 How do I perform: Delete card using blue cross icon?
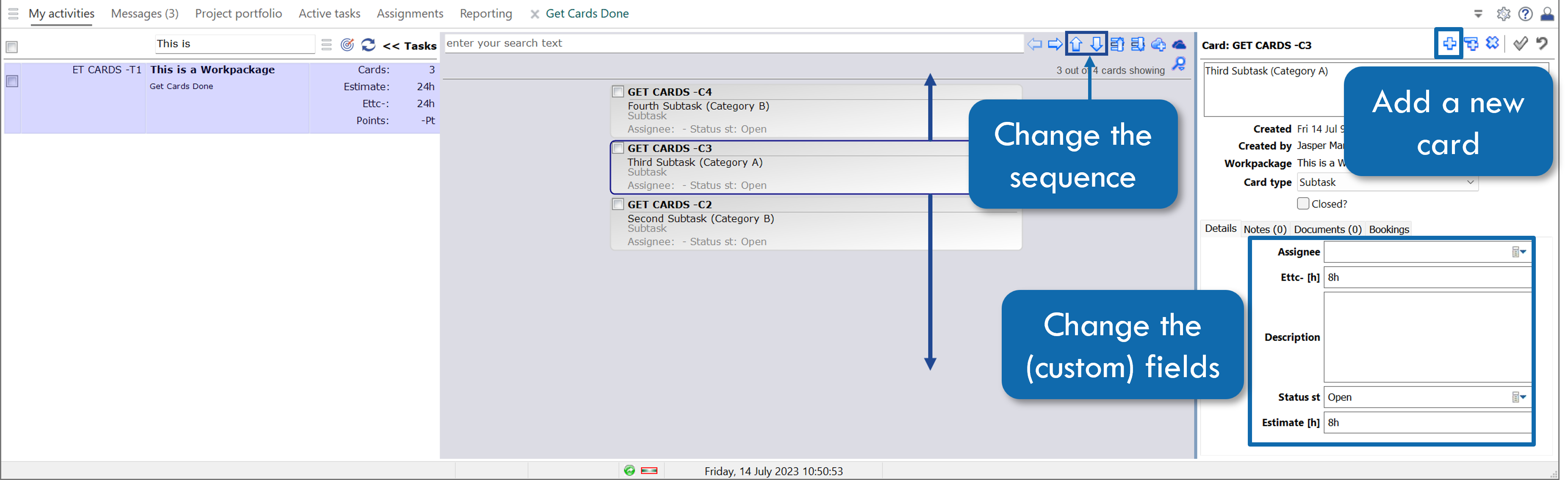pyautogui.click(x=1492, y=43)
